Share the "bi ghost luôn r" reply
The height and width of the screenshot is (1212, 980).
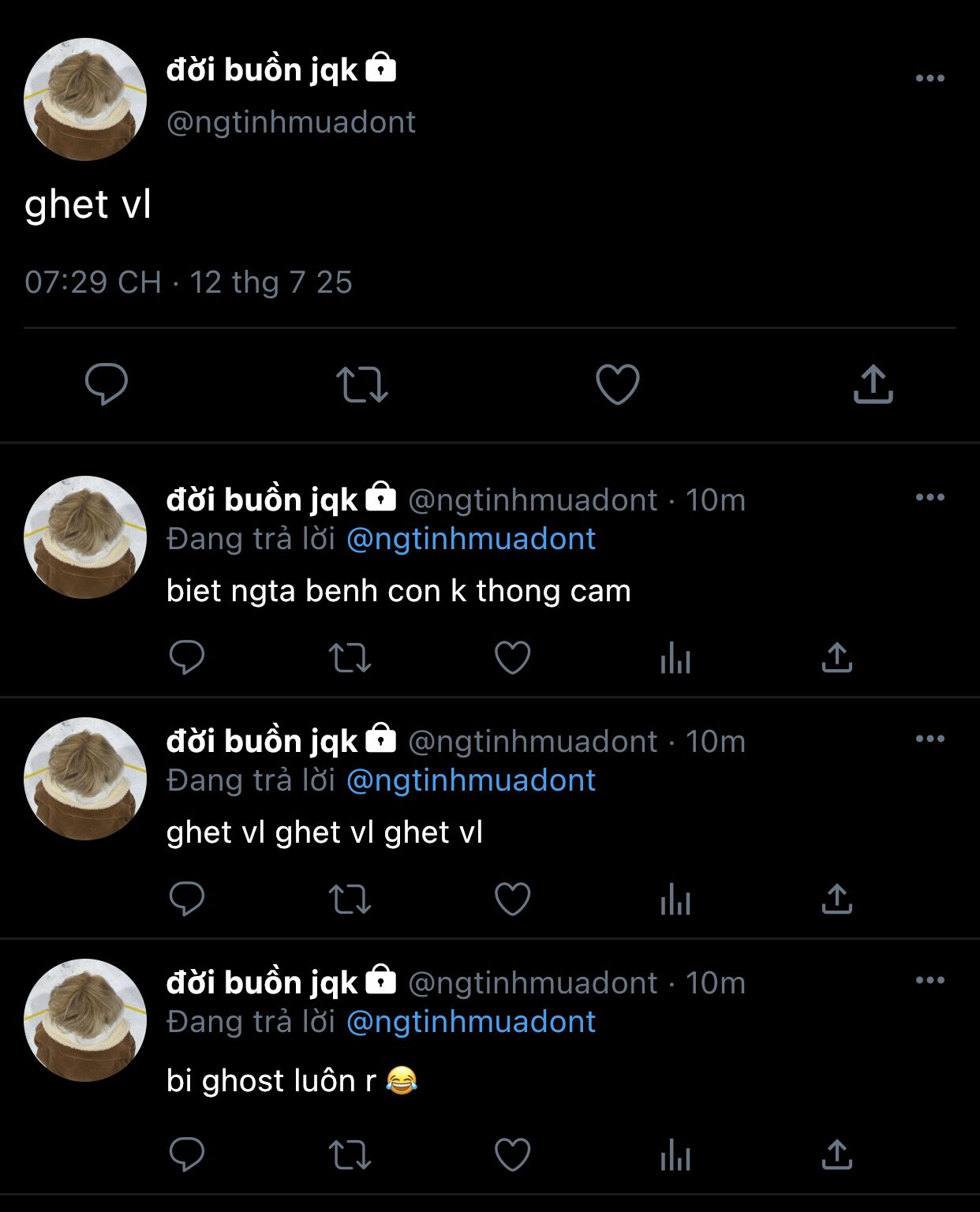837,1155
